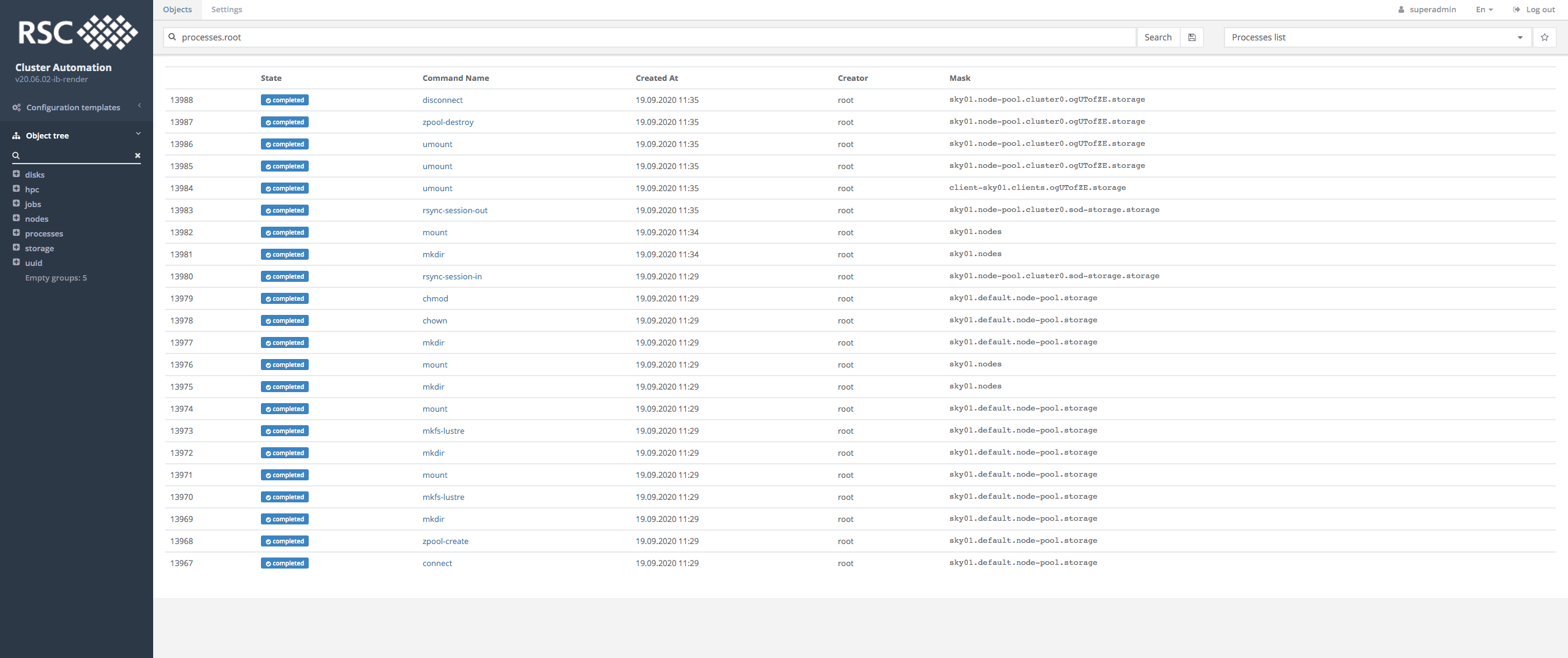Expand the processes tree node

[x=17, y=233]
